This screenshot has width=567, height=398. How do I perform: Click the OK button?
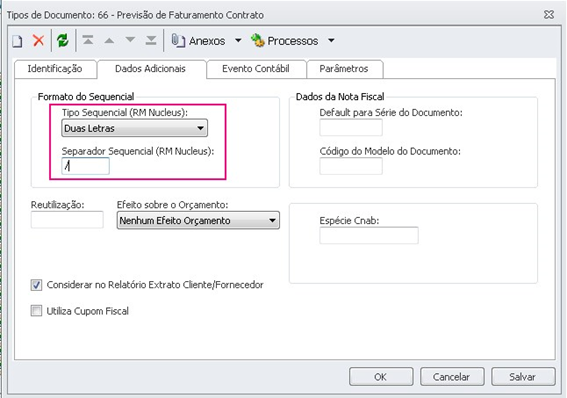[x=381, y=377]
